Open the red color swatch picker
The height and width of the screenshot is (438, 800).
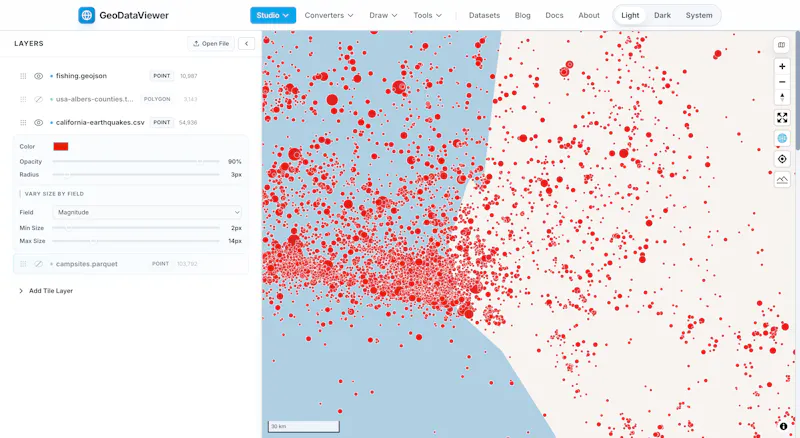pyautogui.click(x=61, y=147)
